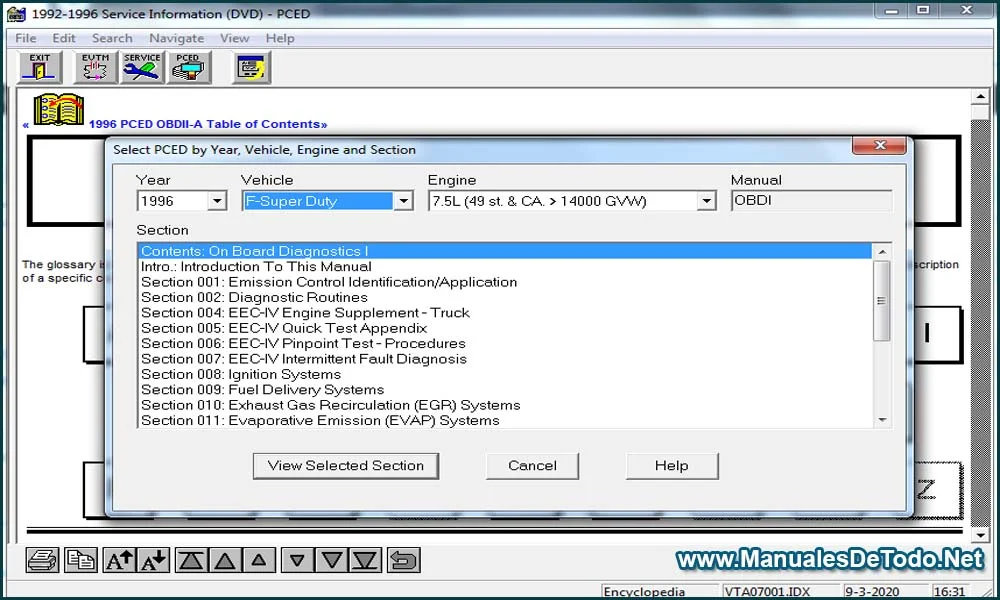Image resolution: width=1000 pixels, height=600 pixels.
Task: Select 'Contents: On Board Diagnostics I'
Action: (x=505, y=251)
